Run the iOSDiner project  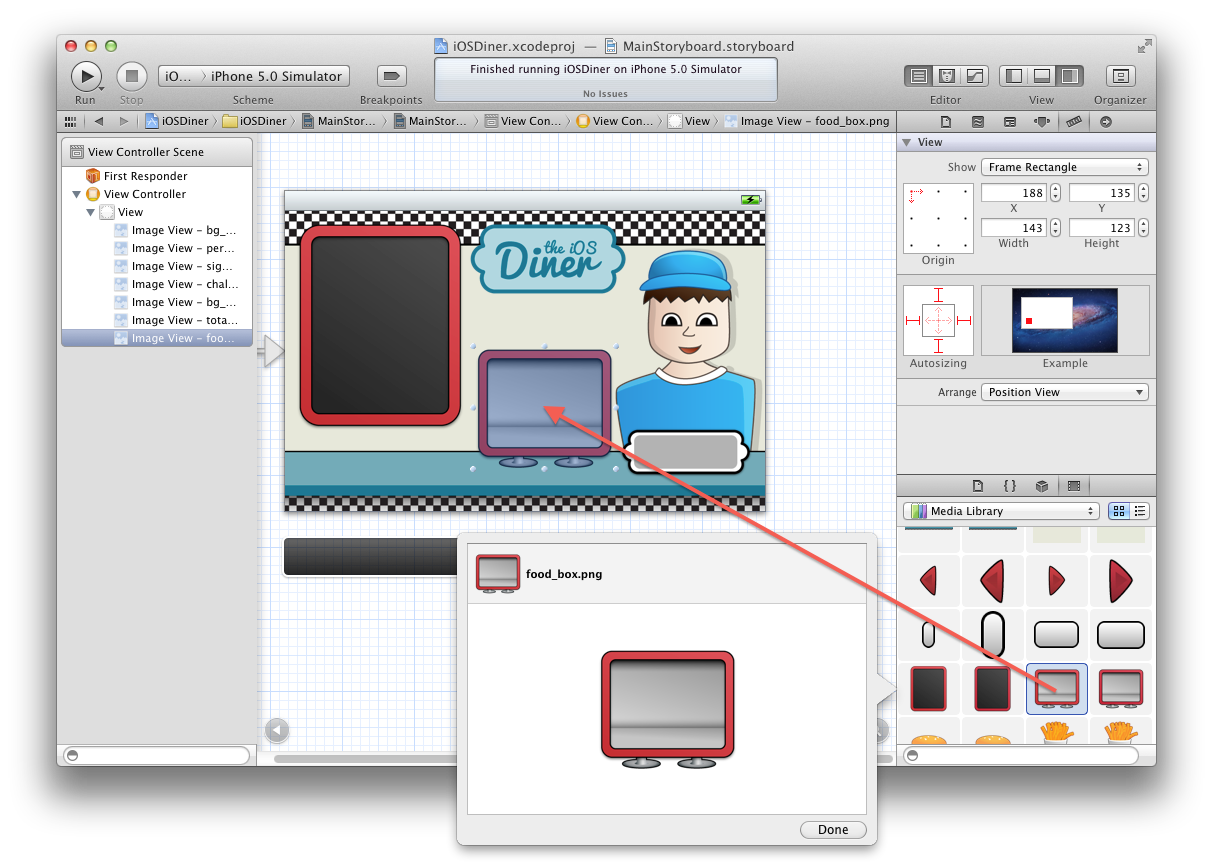(x=86, y=76)
